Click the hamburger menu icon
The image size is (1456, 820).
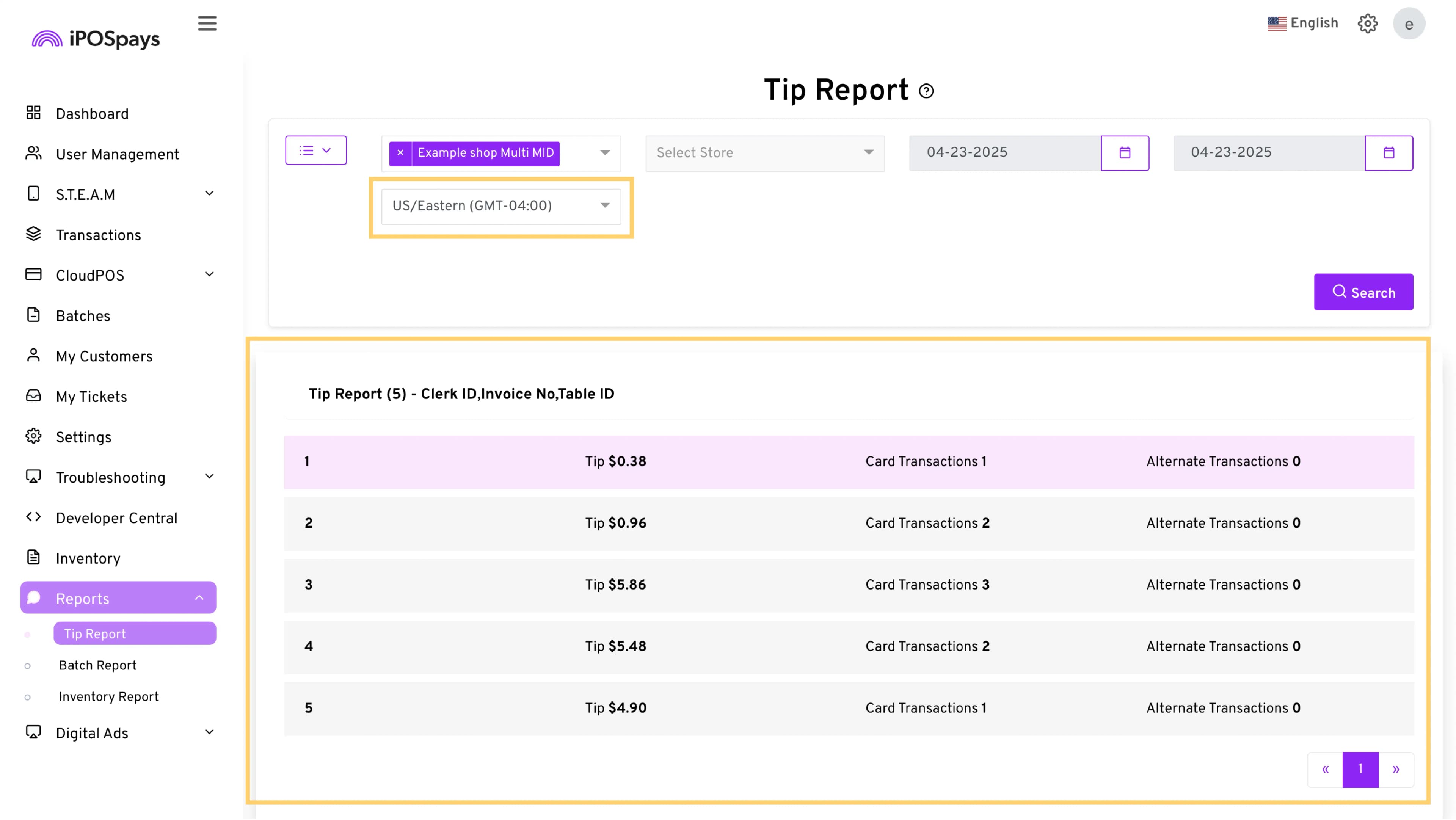[x=207, y=24]
